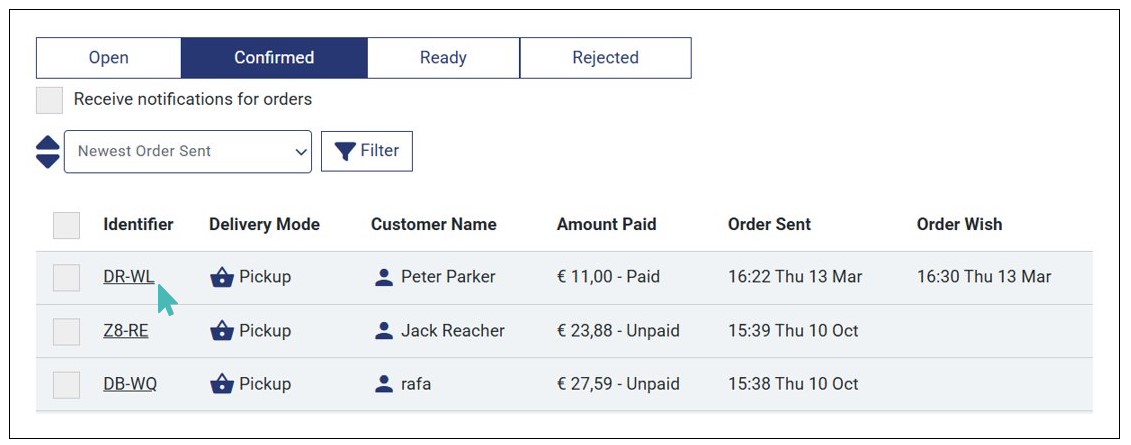Open order DR-WL identifier link
The width and height of the screenshot is (1131, 445).
[129, 277]
